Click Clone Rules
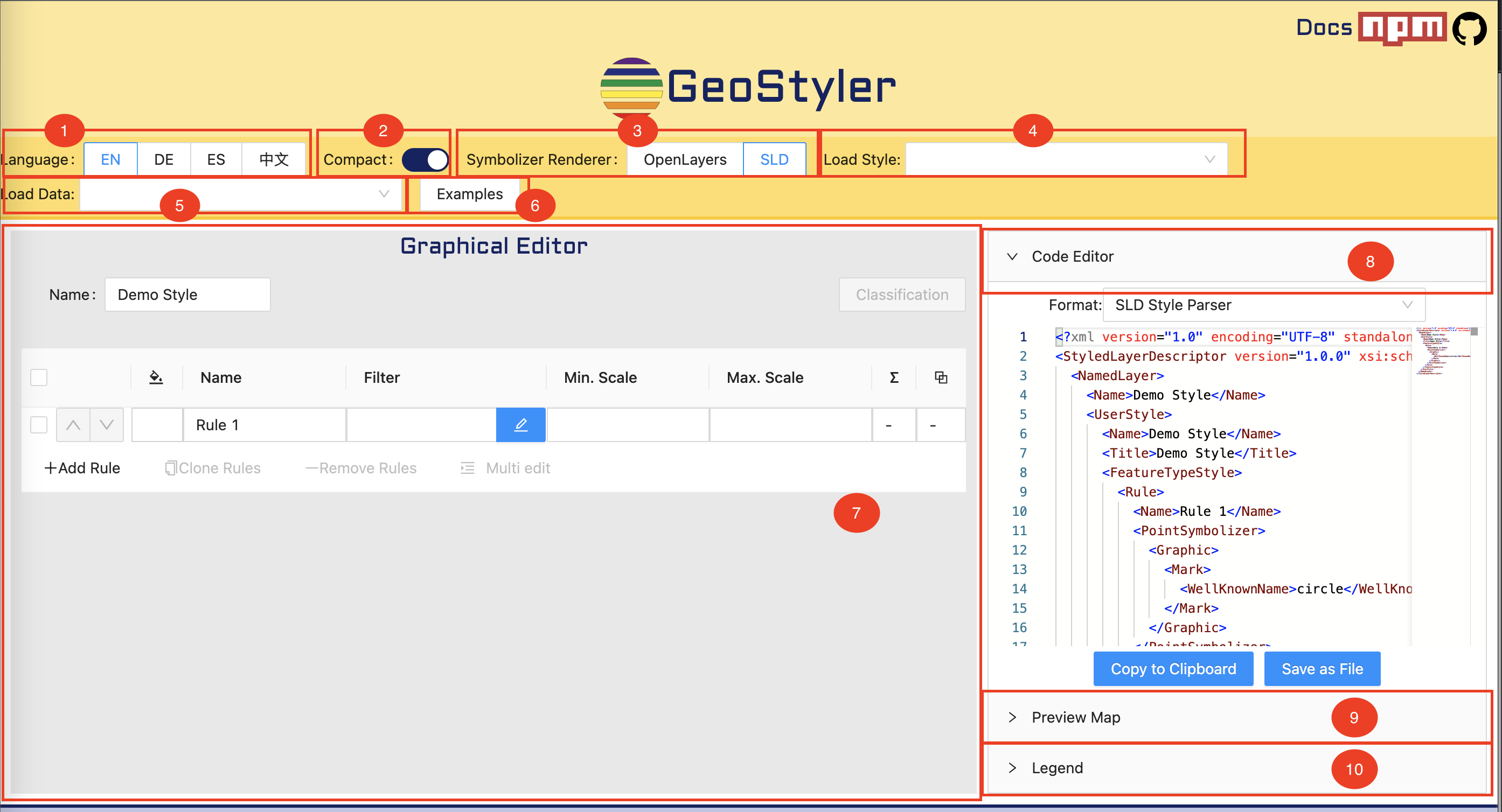 [212, 468]
